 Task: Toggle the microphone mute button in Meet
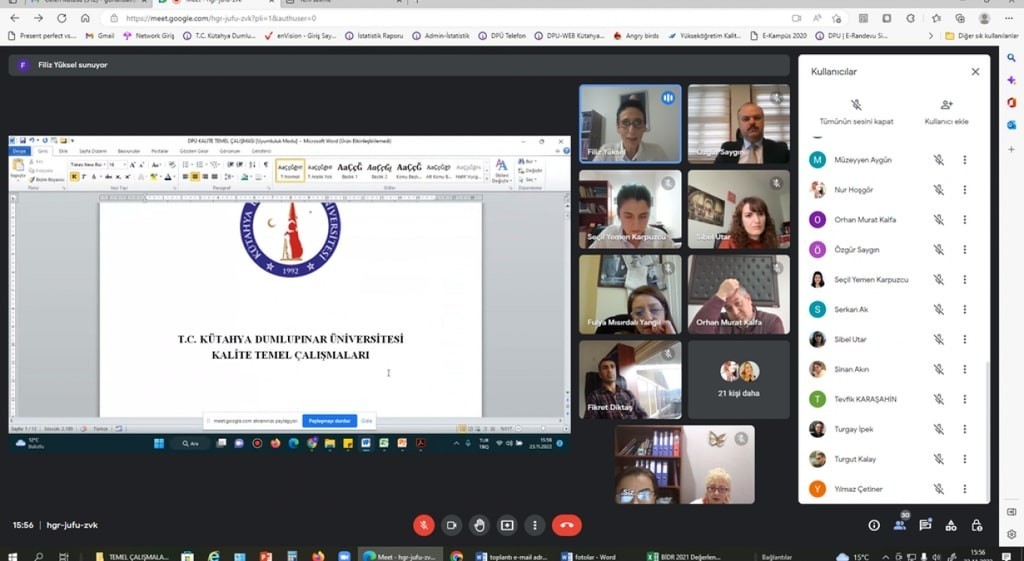423,525
